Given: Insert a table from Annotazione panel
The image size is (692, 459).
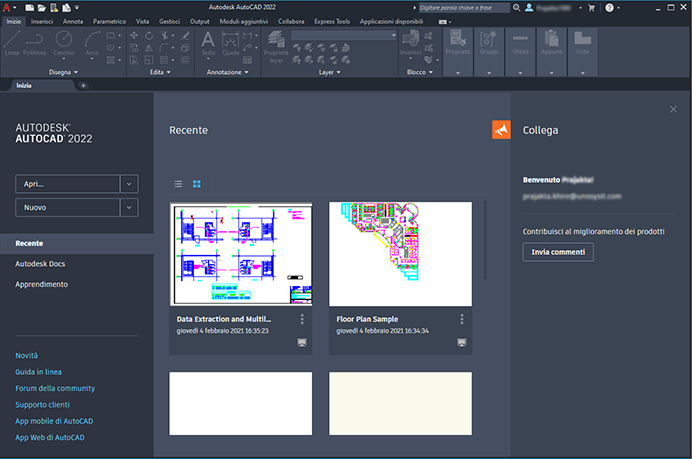Looking at the screenshot, I should (x=248, y=60).
